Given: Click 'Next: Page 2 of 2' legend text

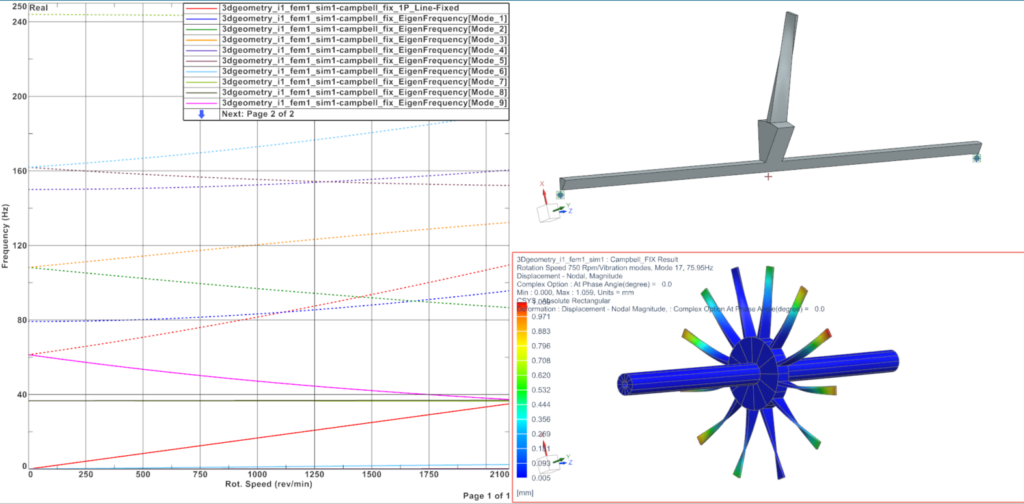Looking at the screenshot, I should (257, 115).
